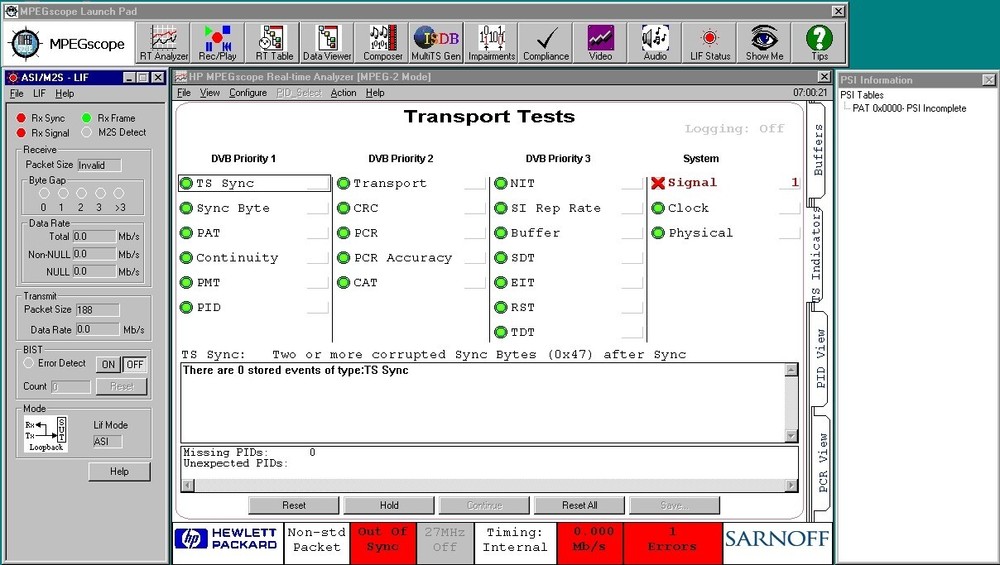Click the Transmit Packet Size field
The height and width of the screenshot is (565, 1000).
click(x=97, y=310)
